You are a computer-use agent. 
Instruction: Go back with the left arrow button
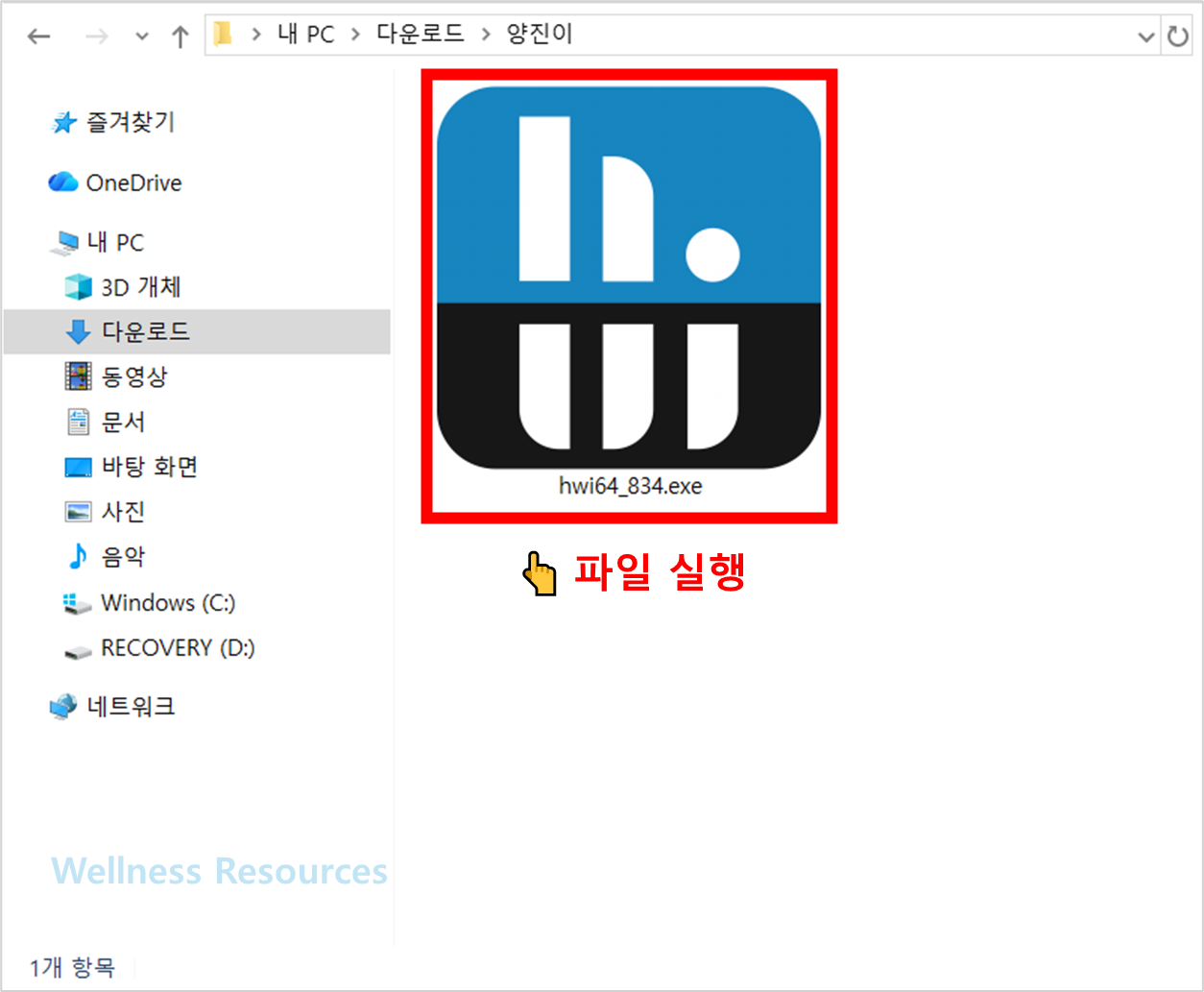(x=38, y=36)
